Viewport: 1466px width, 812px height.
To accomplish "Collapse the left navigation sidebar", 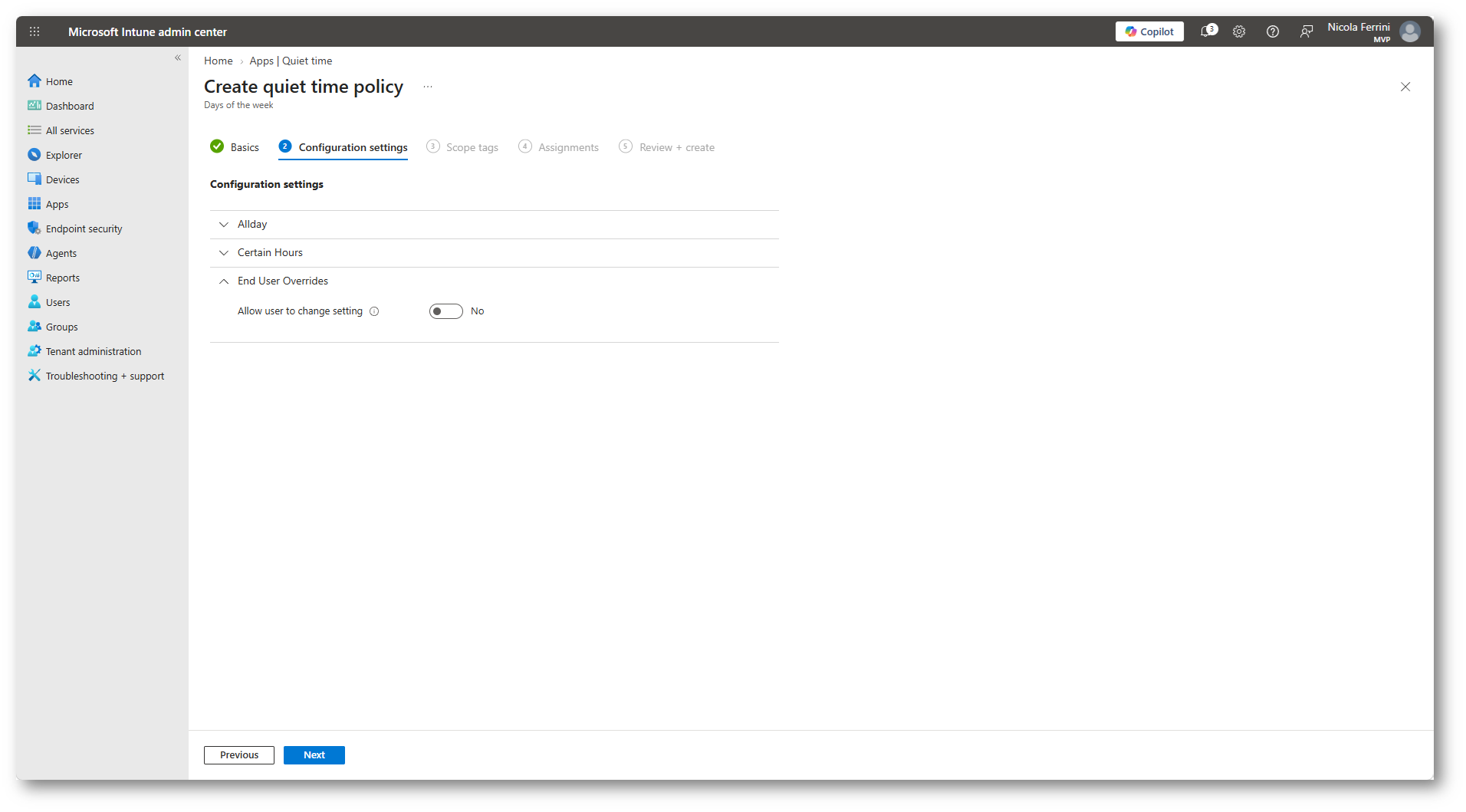I will coord(178,58).
